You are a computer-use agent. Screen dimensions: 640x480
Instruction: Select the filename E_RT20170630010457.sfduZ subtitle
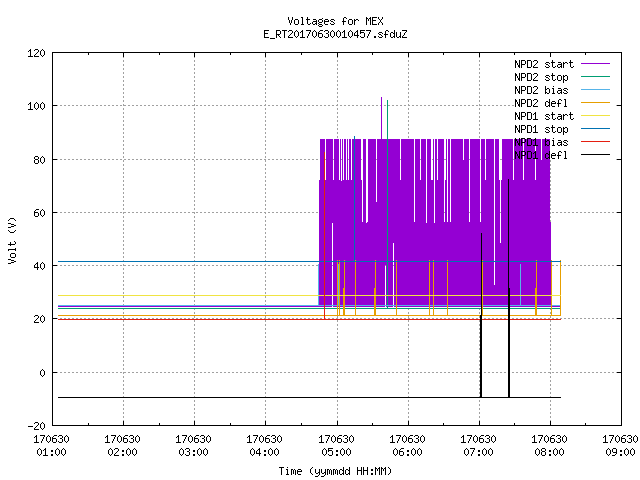click(x=335, y=34)
